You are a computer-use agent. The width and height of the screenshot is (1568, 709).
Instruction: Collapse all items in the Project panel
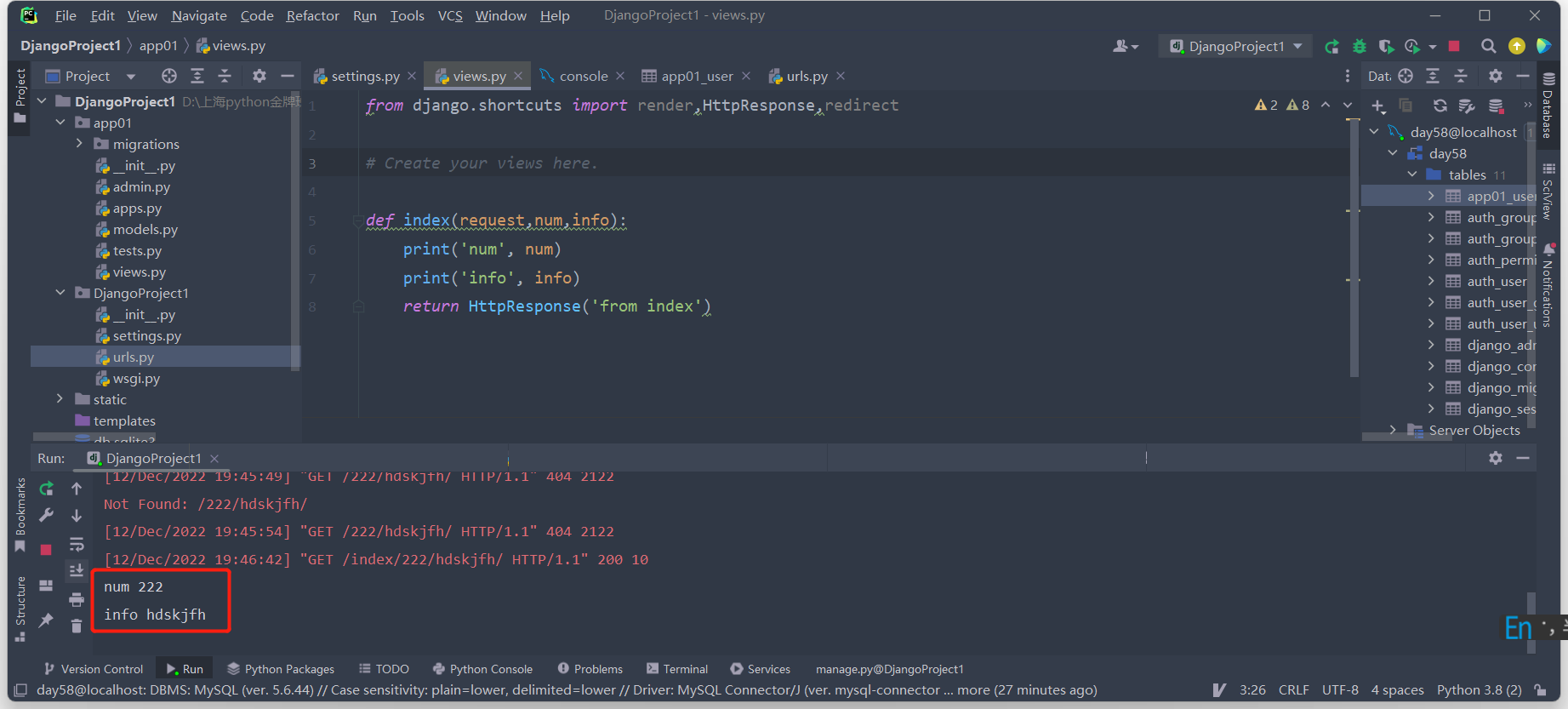(225, 76)
